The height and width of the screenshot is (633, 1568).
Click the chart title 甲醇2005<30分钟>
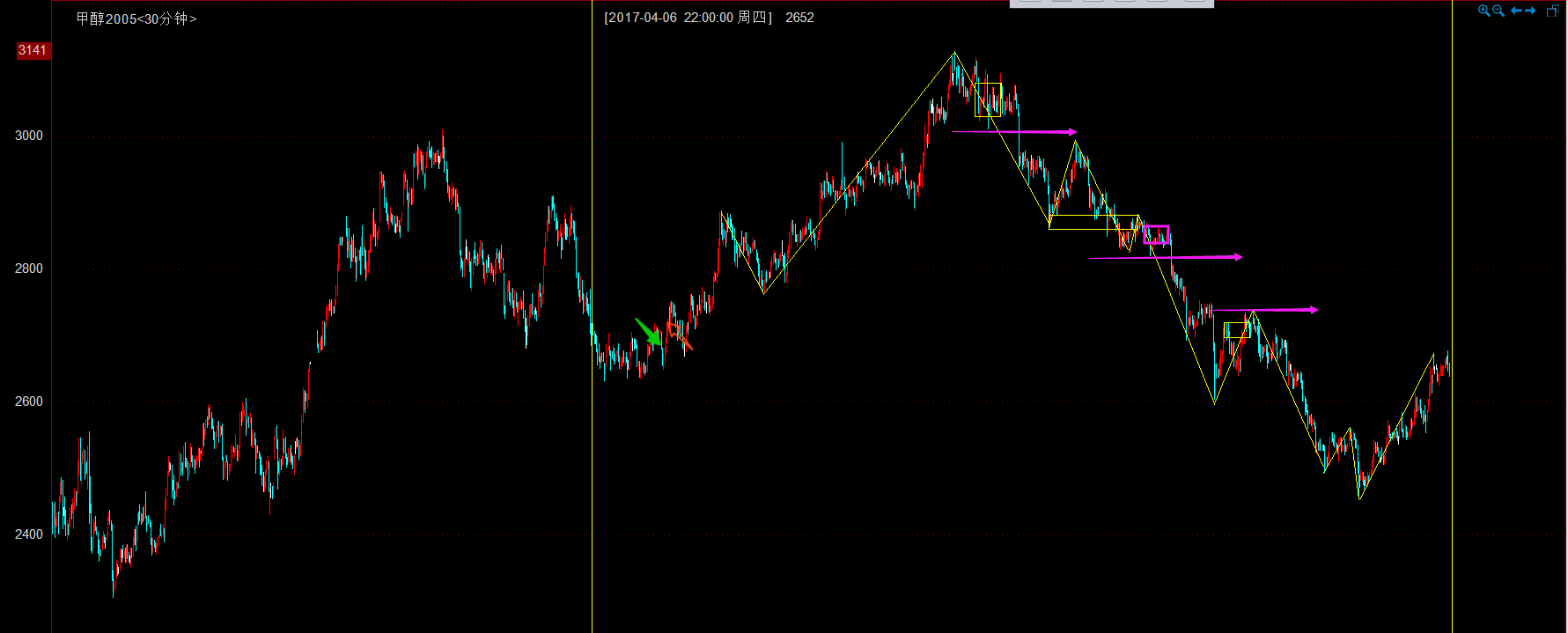click(136, 18)
